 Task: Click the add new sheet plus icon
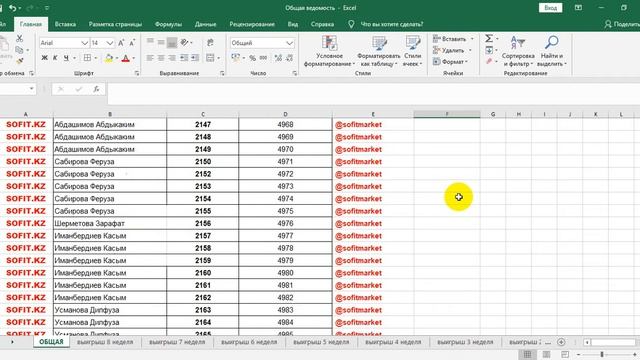coord(561,342)
